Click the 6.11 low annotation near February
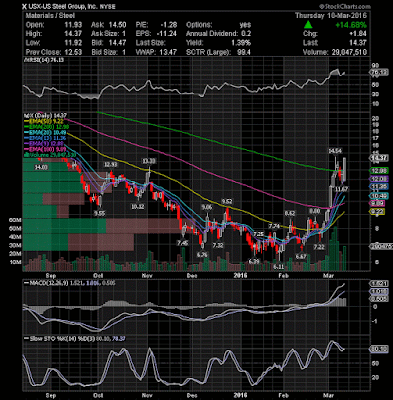The height and width of the screenshot is (400, 393). click(278, 267)
